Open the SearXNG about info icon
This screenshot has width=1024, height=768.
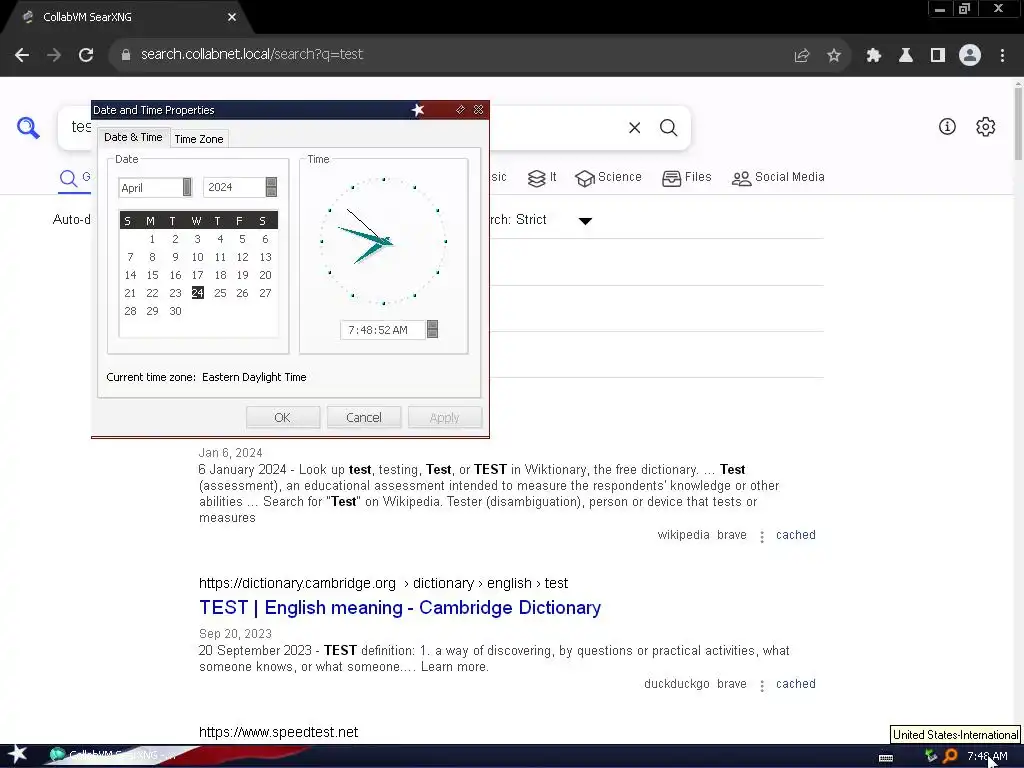947,127
